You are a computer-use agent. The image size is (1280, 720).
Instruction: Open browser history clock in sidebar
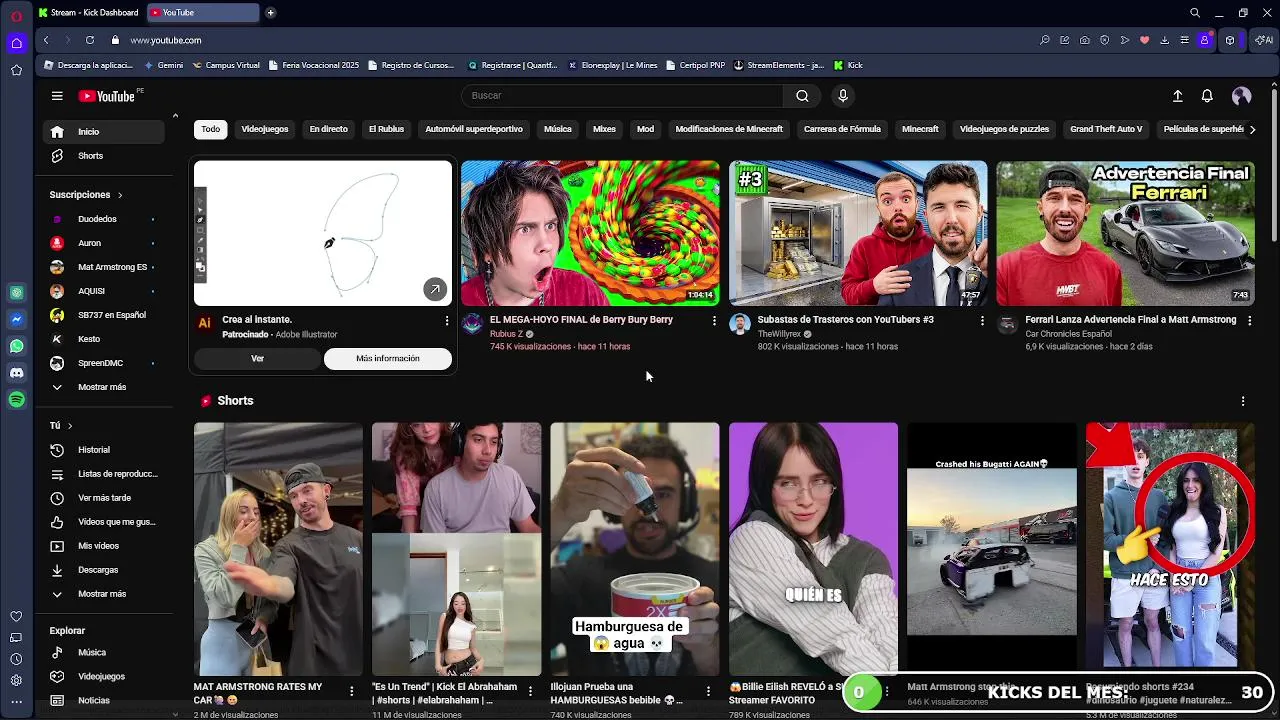pyautogui.click(x=16, y=659)
